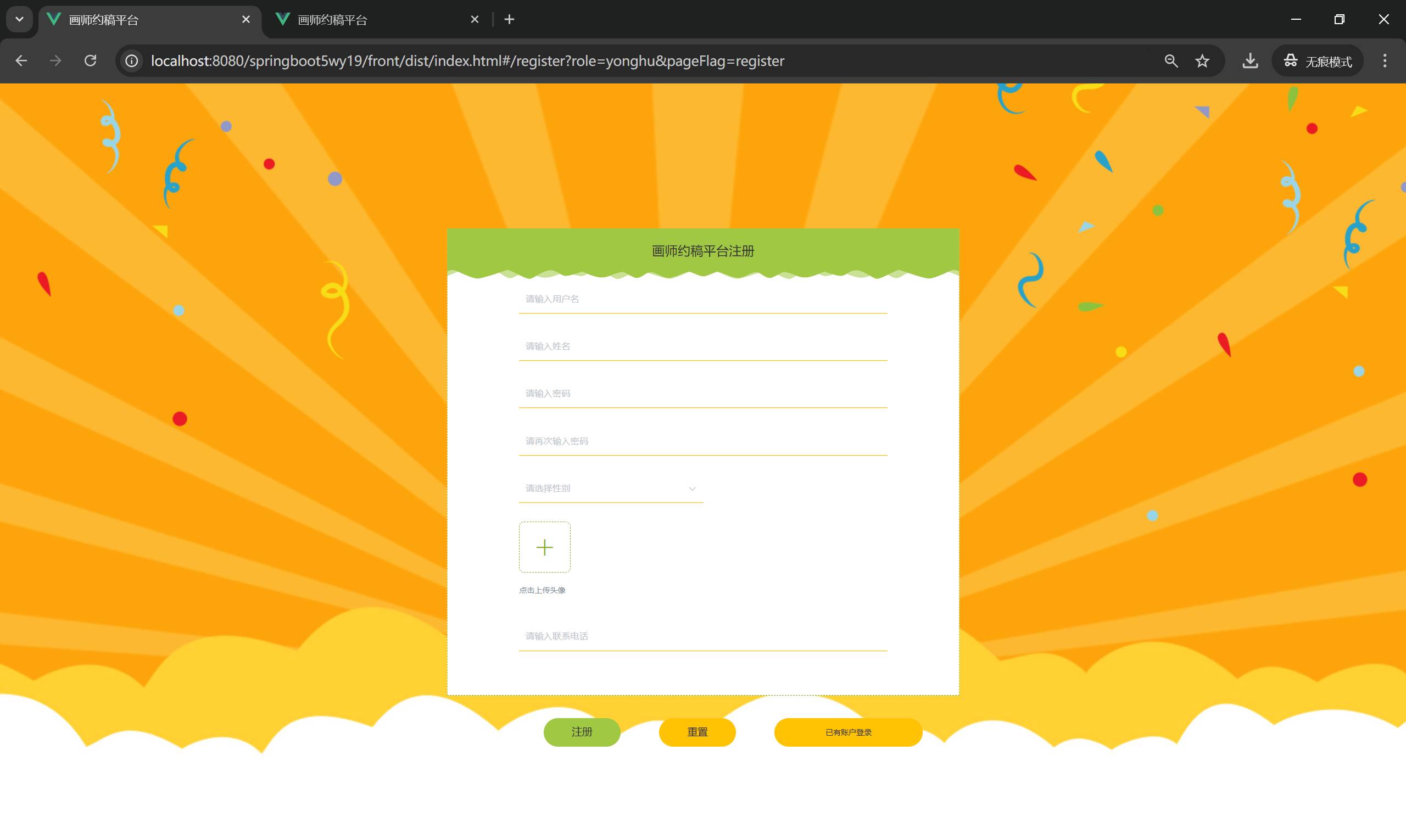Open the 请选择性别 dropdown
Viewport: 1406px width, 840px height.
click(x=610, y=489)
